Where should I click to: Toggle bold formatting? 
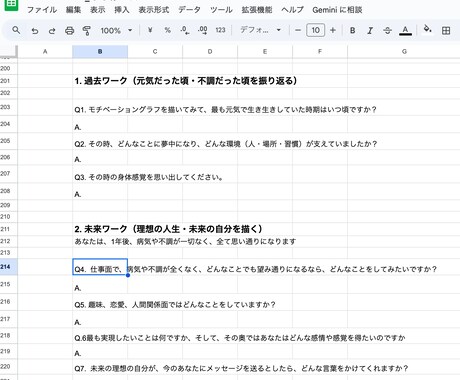(352, 31)
